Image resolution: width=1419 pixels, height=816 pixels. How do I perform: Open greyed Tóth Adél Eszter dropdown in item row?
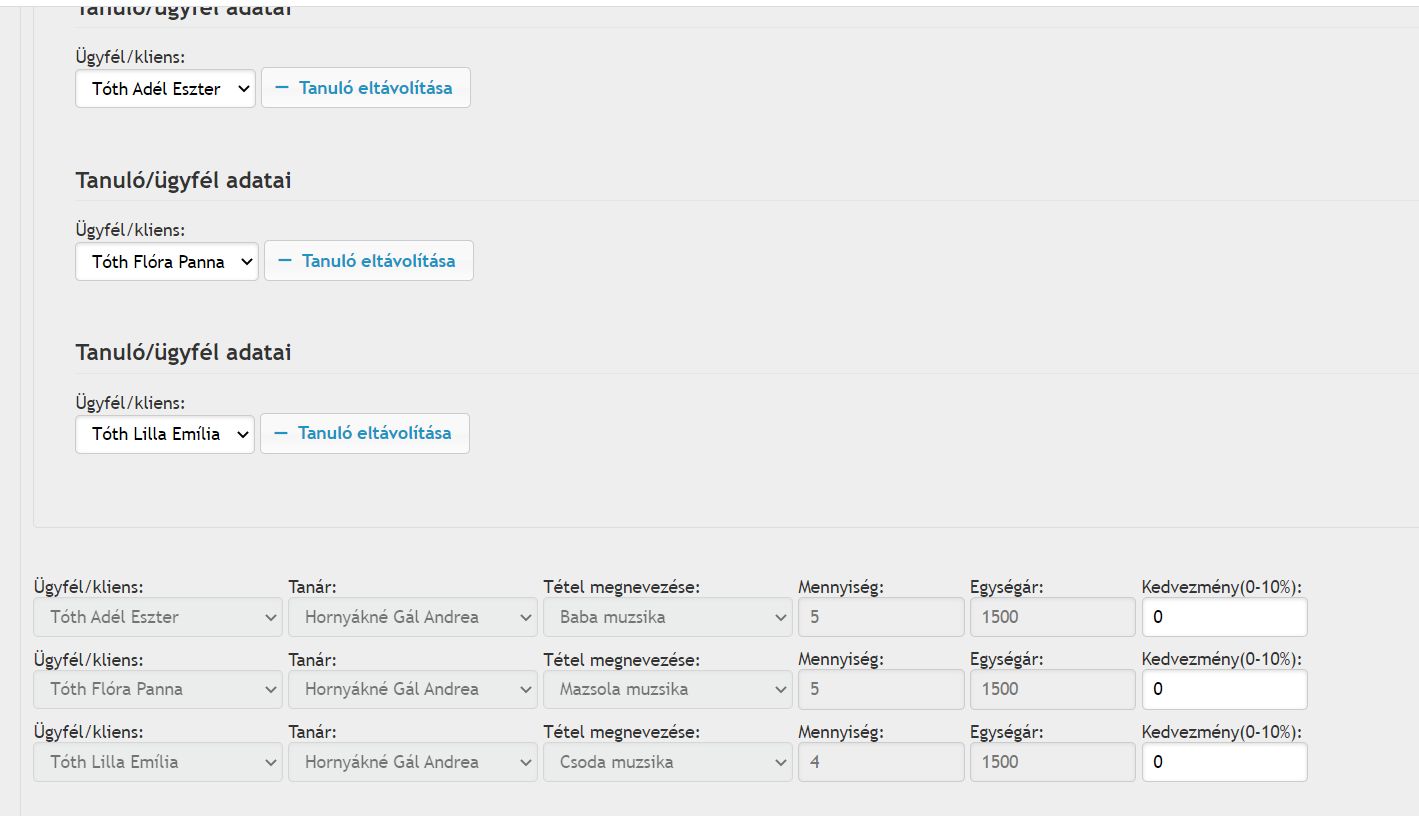tap(158, 617)
